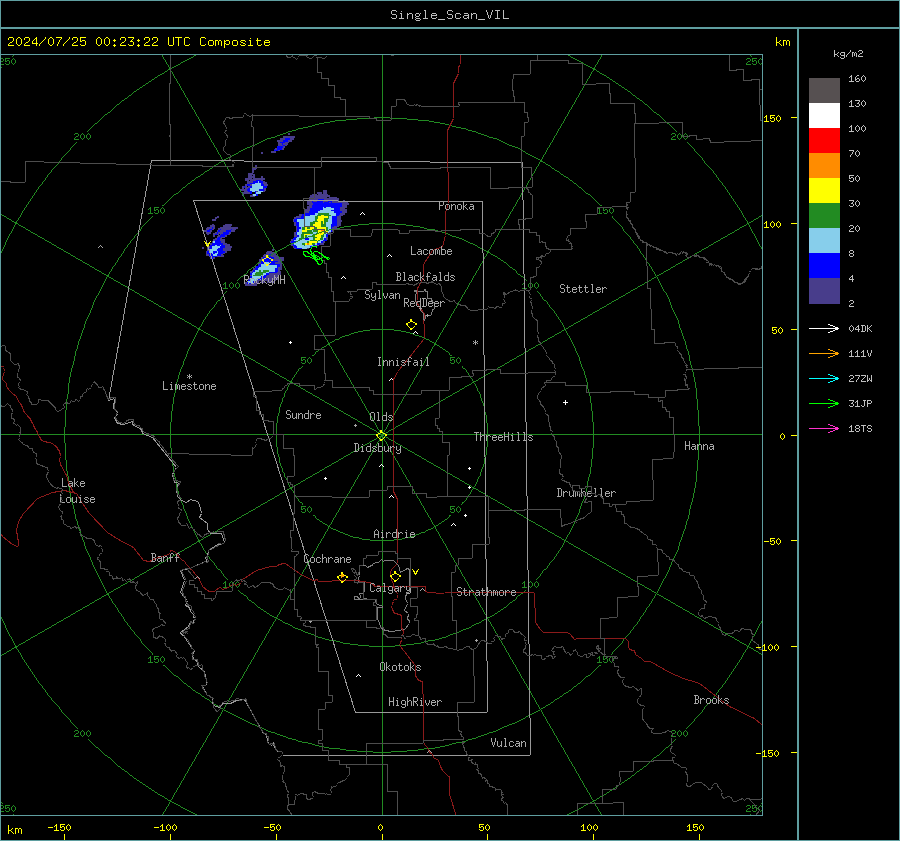
Task: Click the Brooks label
Action: coord(711,700)
